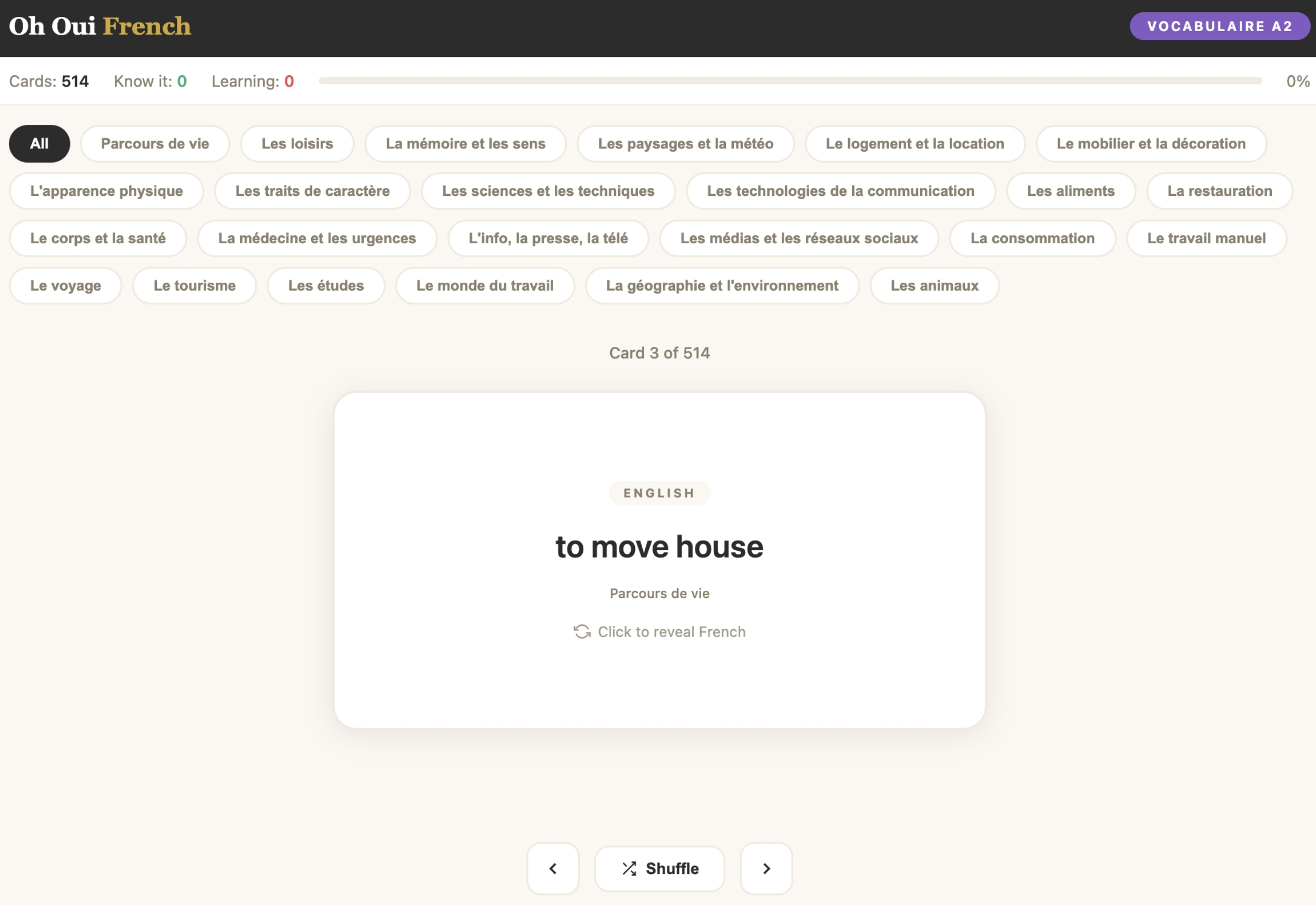The width and height of the screenshot is (1316, 905).
Task: Filter by Le logement et la location
Action: pyautogui.click(x=914, y=143)
